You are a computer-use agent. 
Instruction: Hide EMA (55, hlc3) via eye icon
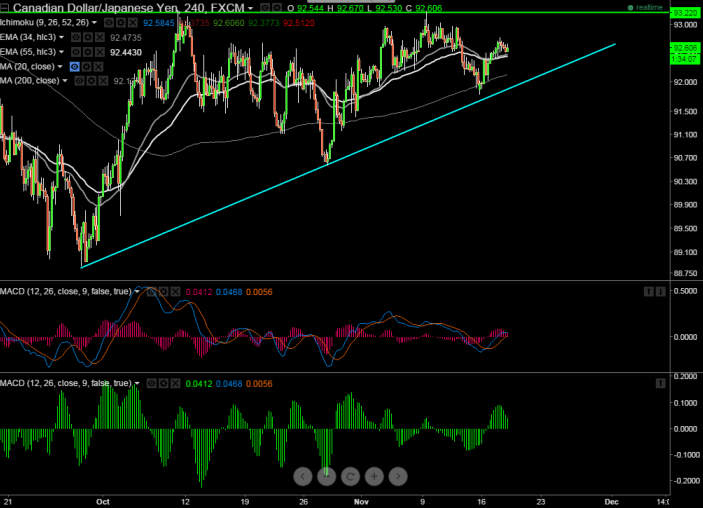tap(76, 52)
